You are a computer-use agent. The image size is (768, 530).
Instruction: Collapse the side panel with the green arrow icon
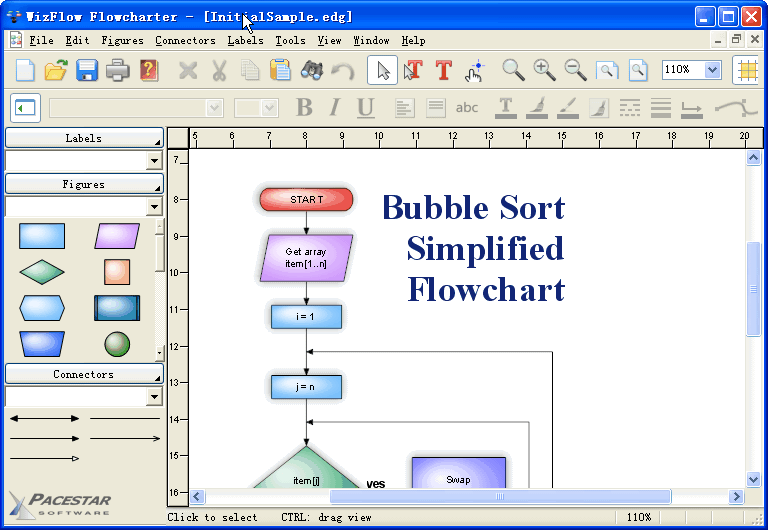click(x=25, y=108)
